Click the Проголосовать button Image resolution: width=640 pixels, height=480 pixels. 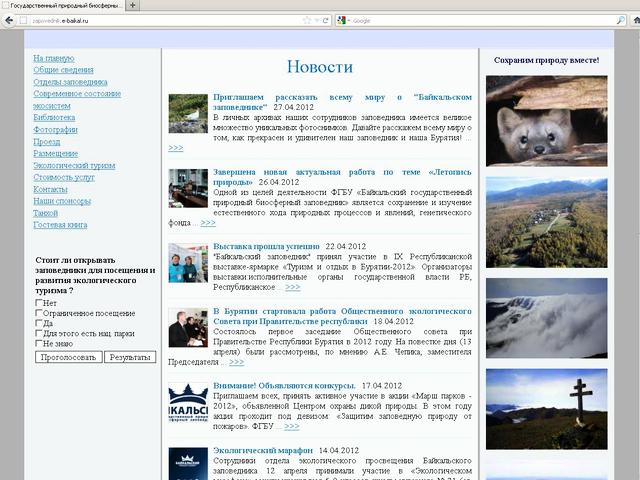(x=69, y=357)
